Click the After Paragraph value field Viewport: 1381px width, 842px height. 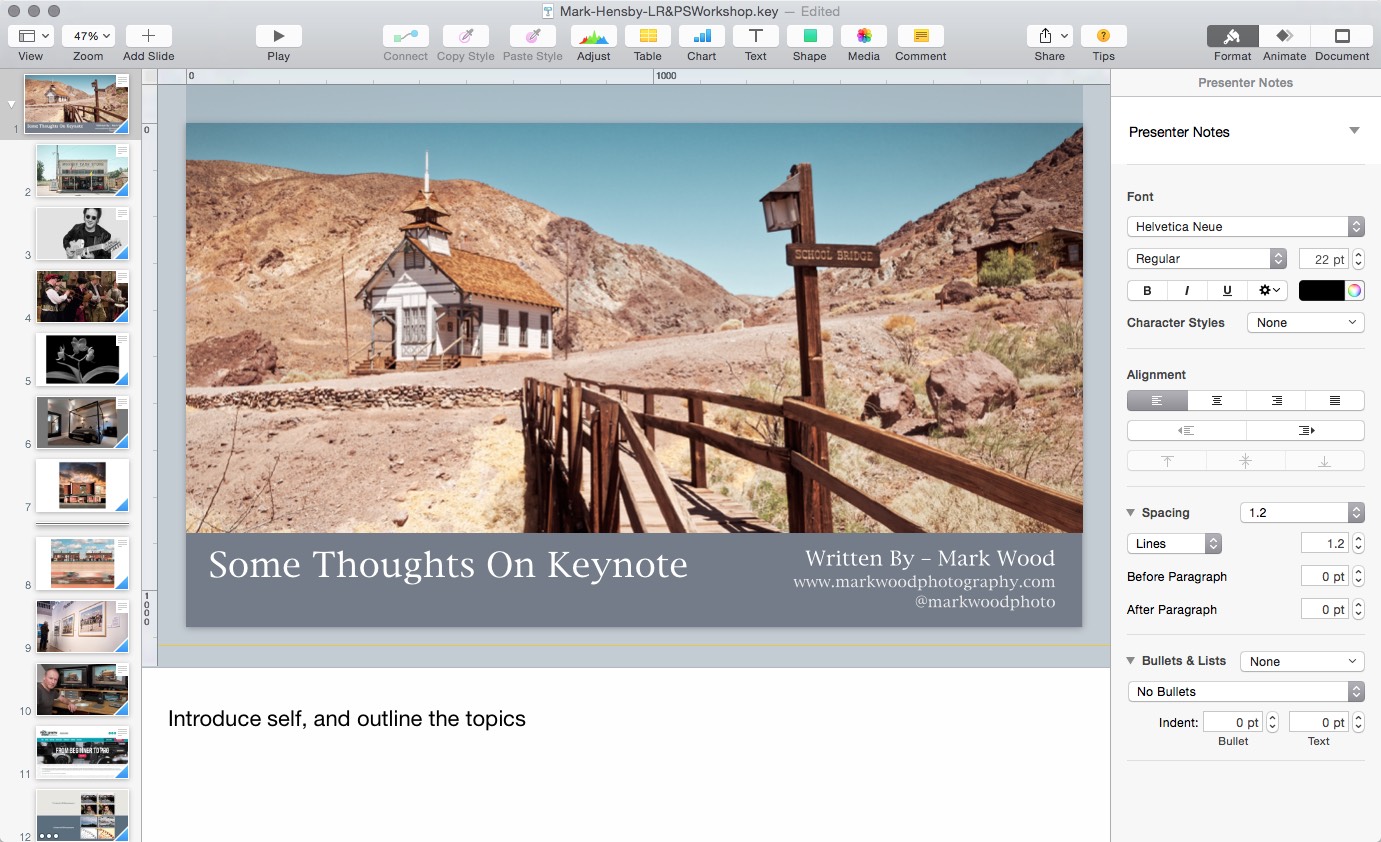1324,610
